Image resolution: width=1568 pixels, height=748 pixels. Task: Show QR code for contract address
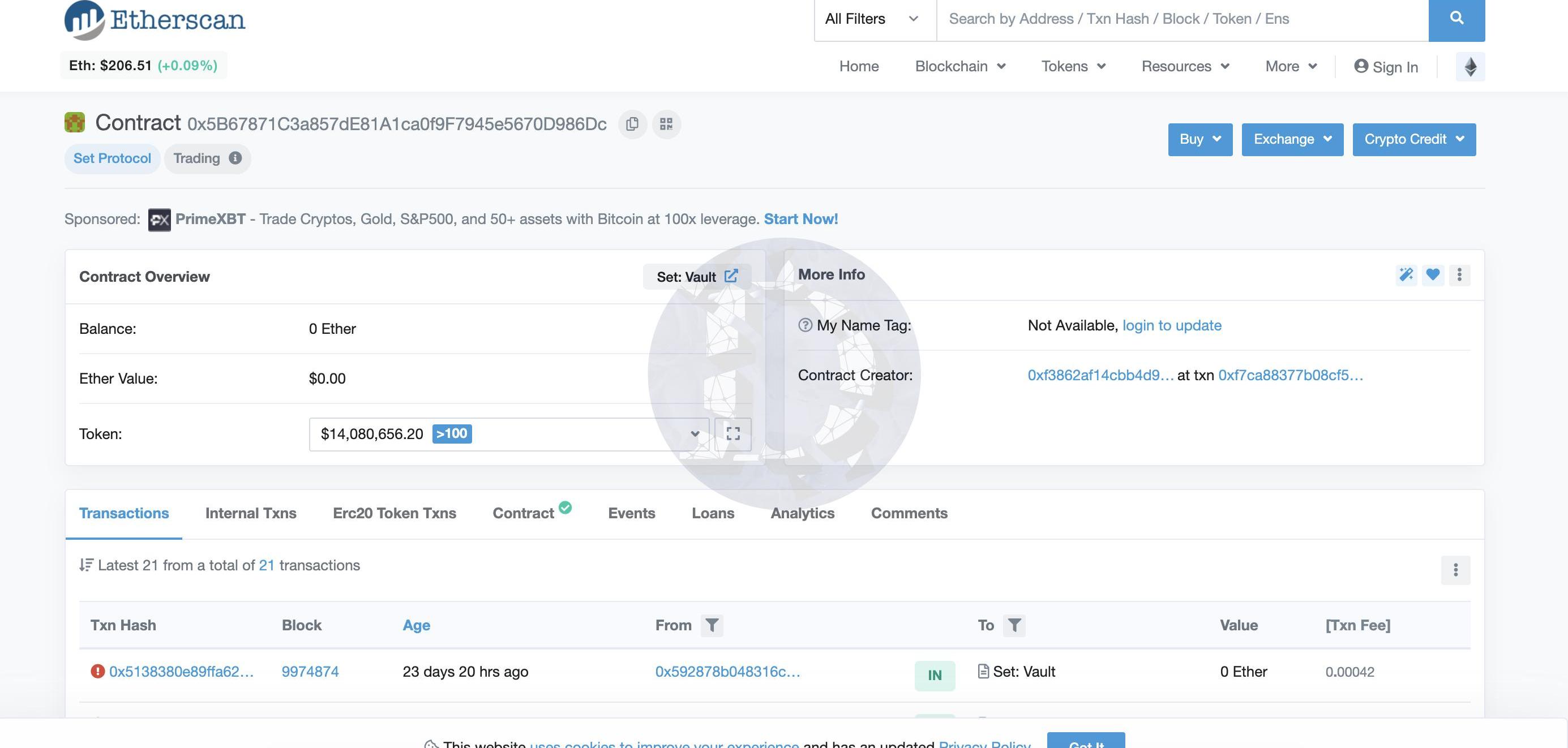tap(666, 124)
